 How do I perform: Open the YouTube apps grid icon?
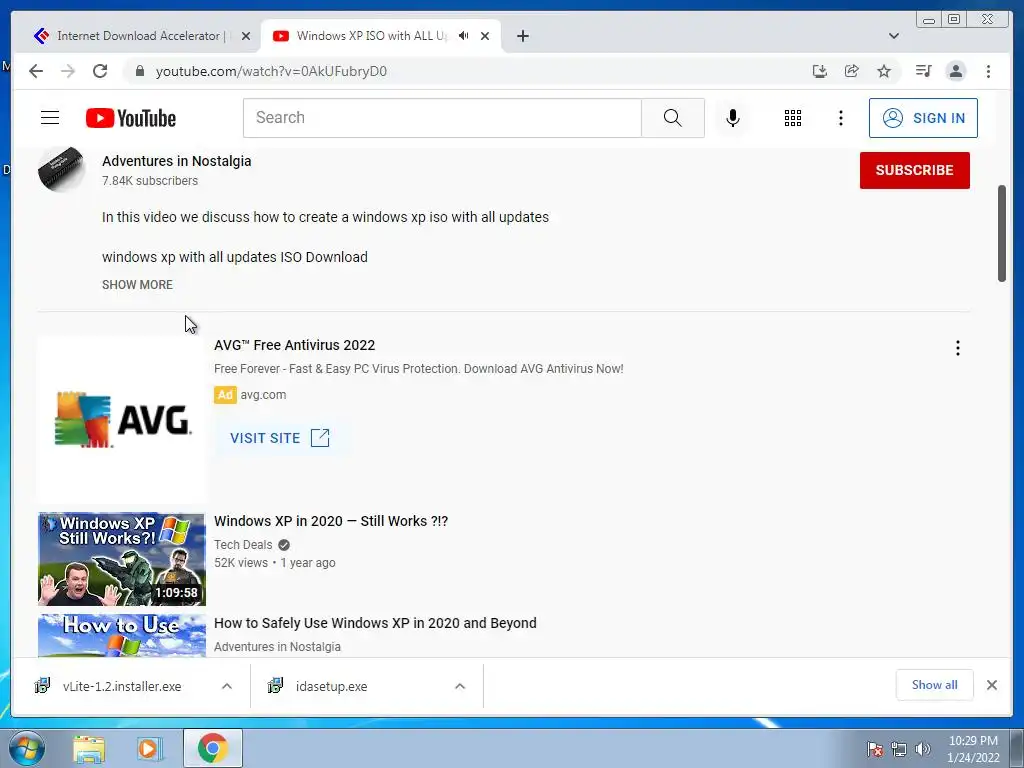point(793,118)
